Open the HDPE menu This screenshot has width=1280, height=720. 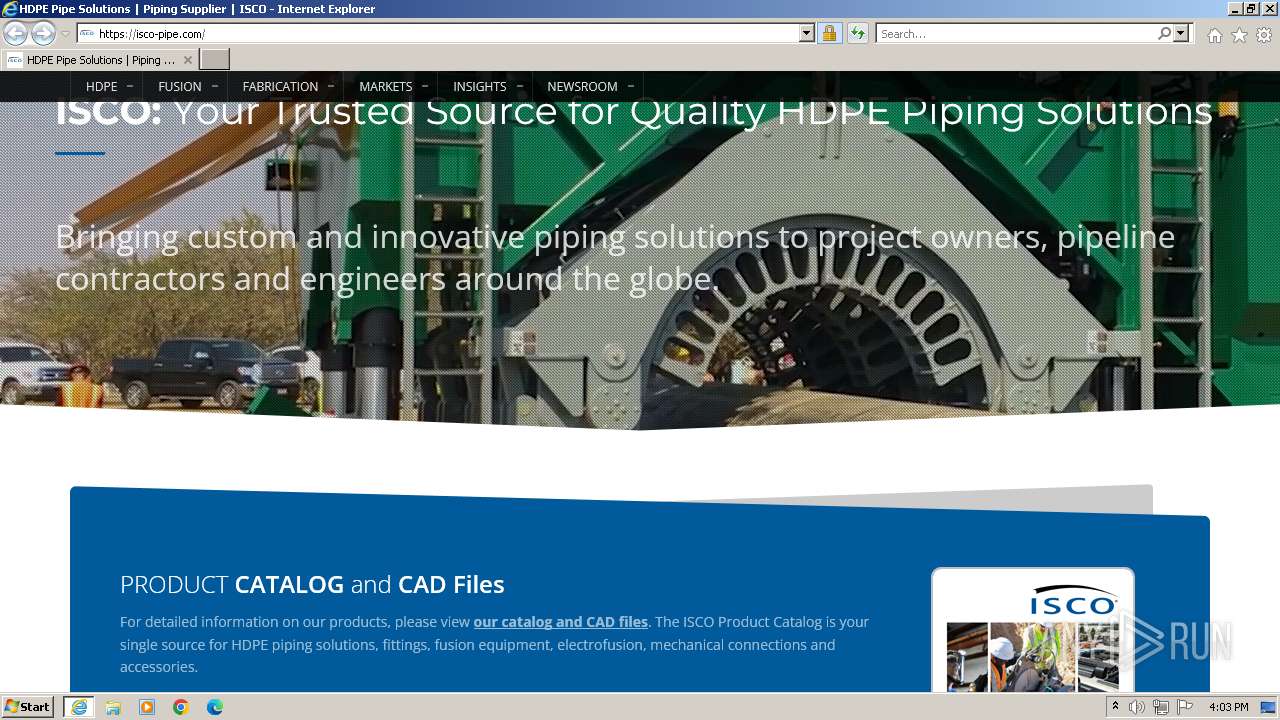click(x=102, y=86)
